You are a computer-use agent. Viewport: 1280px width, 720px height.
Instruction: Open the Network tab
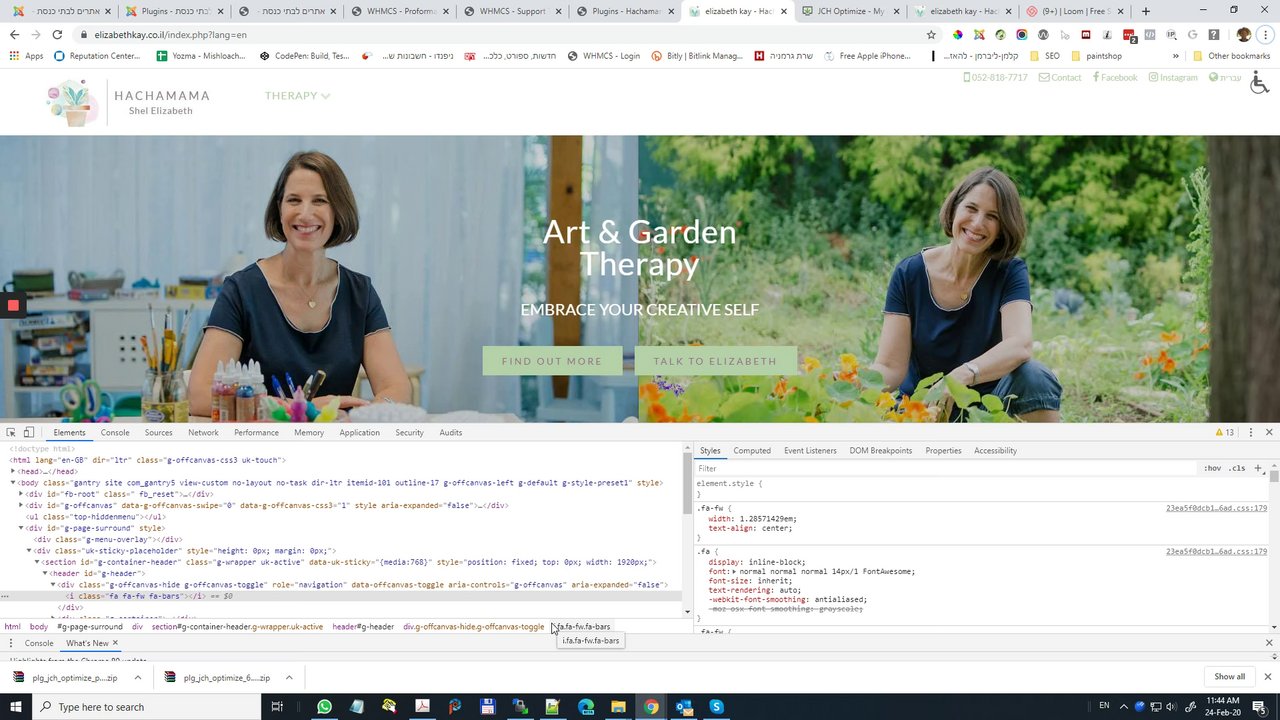pyautogui.click(x=203, y=432)
